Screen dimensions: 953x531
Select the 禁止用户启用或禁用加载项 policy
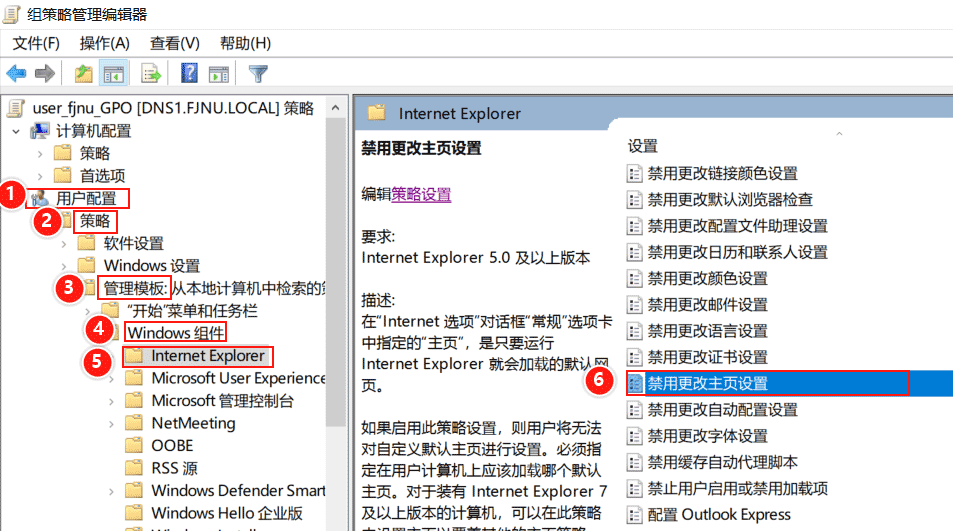(737, 488)
